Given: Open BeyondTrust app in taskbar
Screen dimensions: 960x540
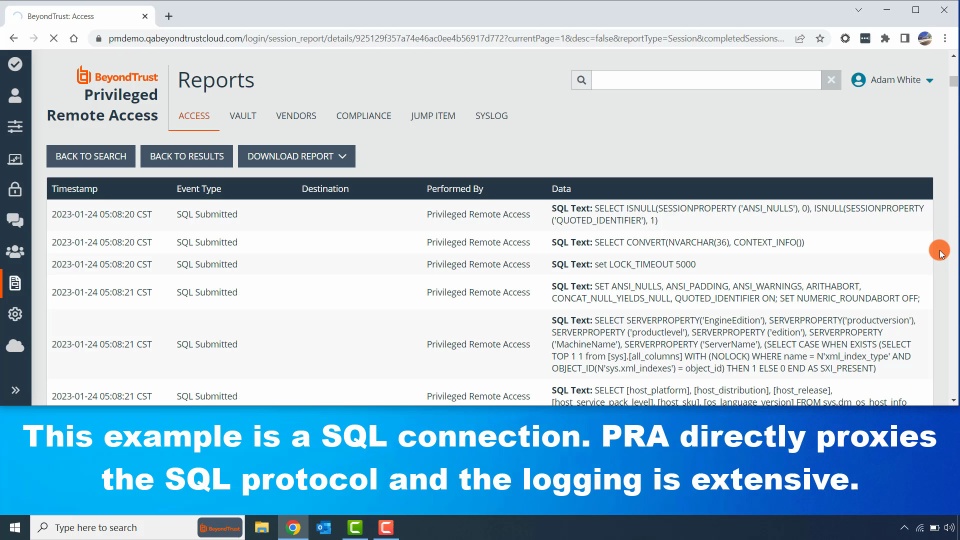Looking at the screenshot, I should point(220,527).
